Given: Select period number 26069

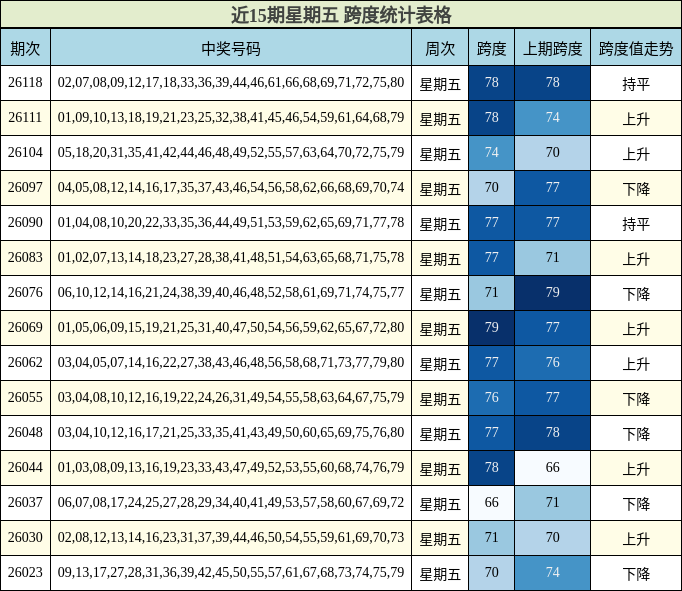Looking at the screenshot, I should click(x=25, y=327).
